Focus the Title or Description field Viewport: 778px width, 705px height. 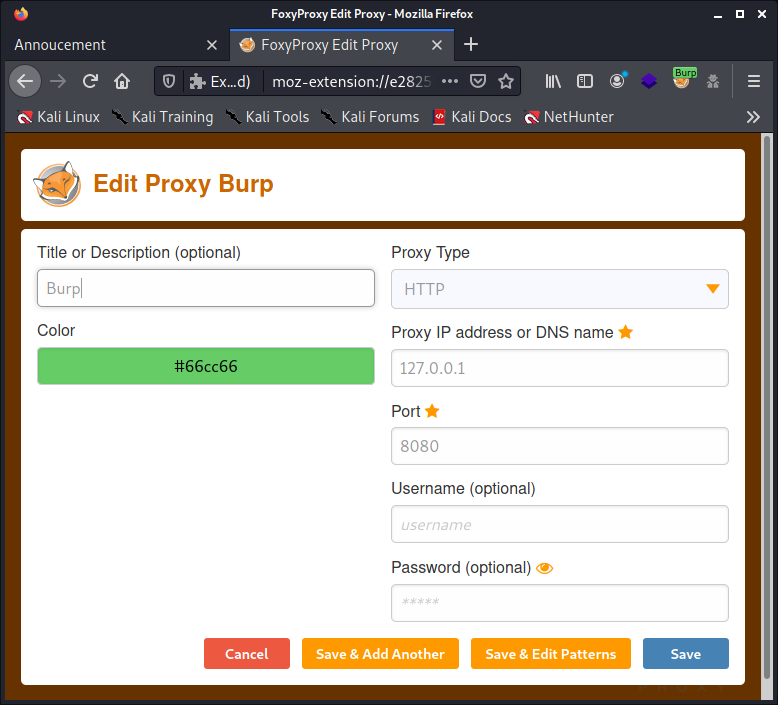(206, 288)
